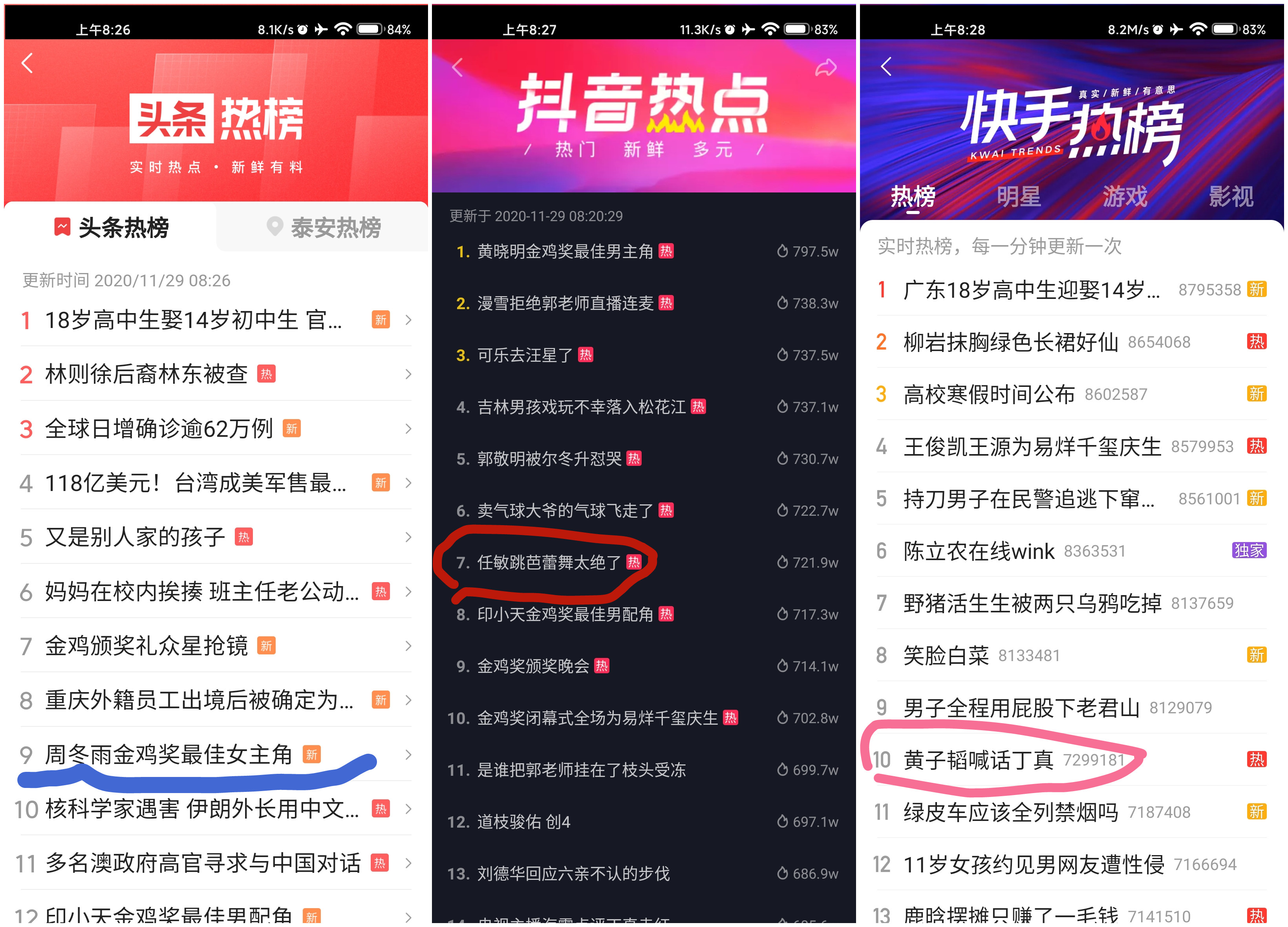
Task: Tap the share arrow on 抖音热点 header
Action: click(x=825, y=68)
